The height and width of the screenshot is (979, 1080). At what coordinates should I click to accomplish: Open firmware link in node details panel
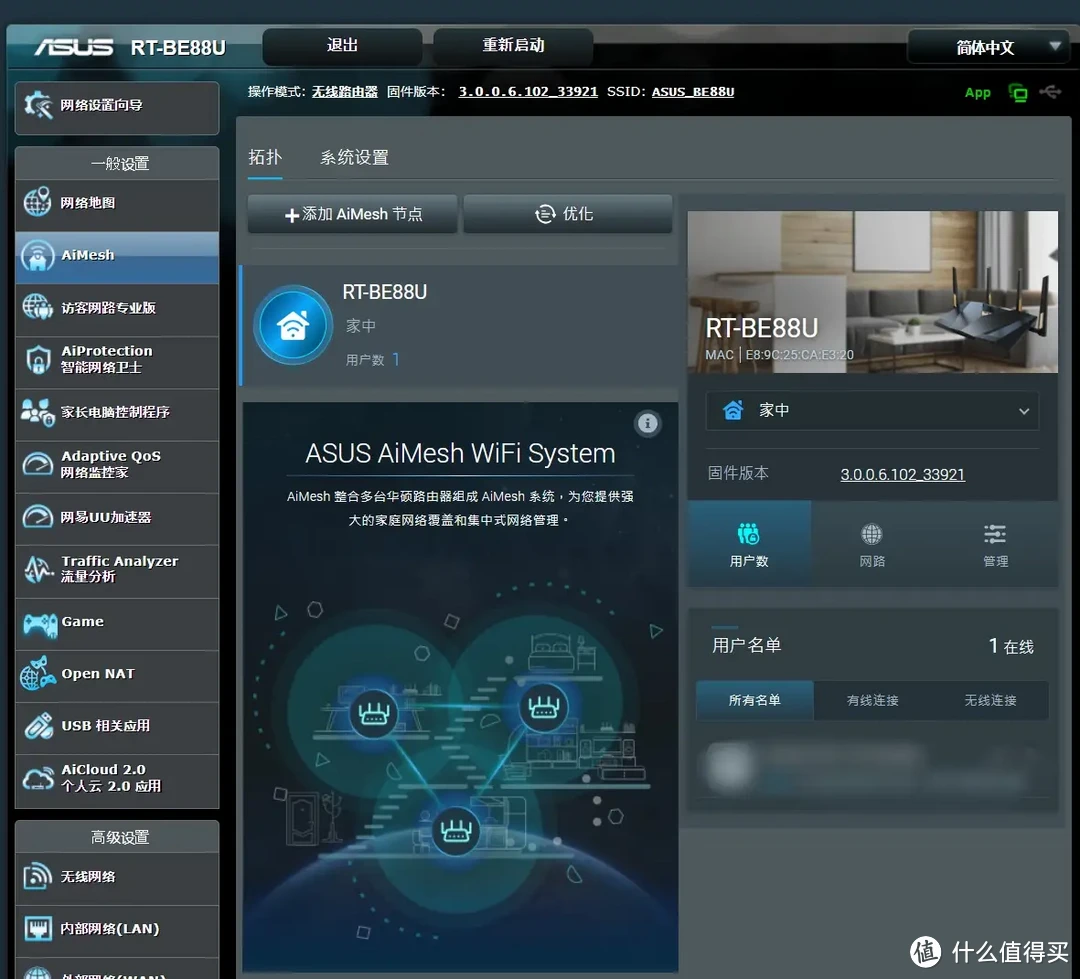click(902, 475)
